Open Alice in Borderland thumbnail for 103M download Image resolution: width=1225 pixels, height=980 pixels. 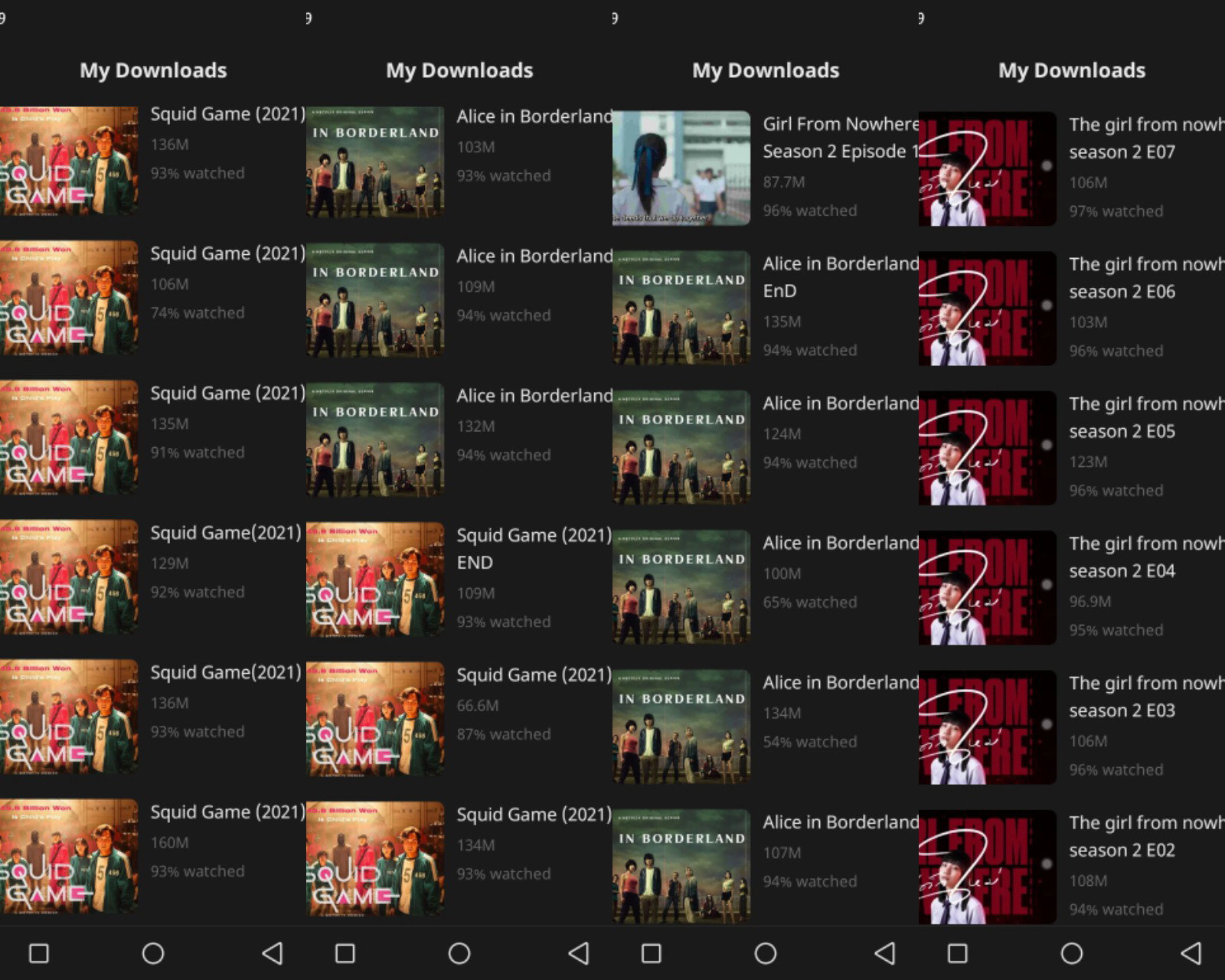(375, 162)
